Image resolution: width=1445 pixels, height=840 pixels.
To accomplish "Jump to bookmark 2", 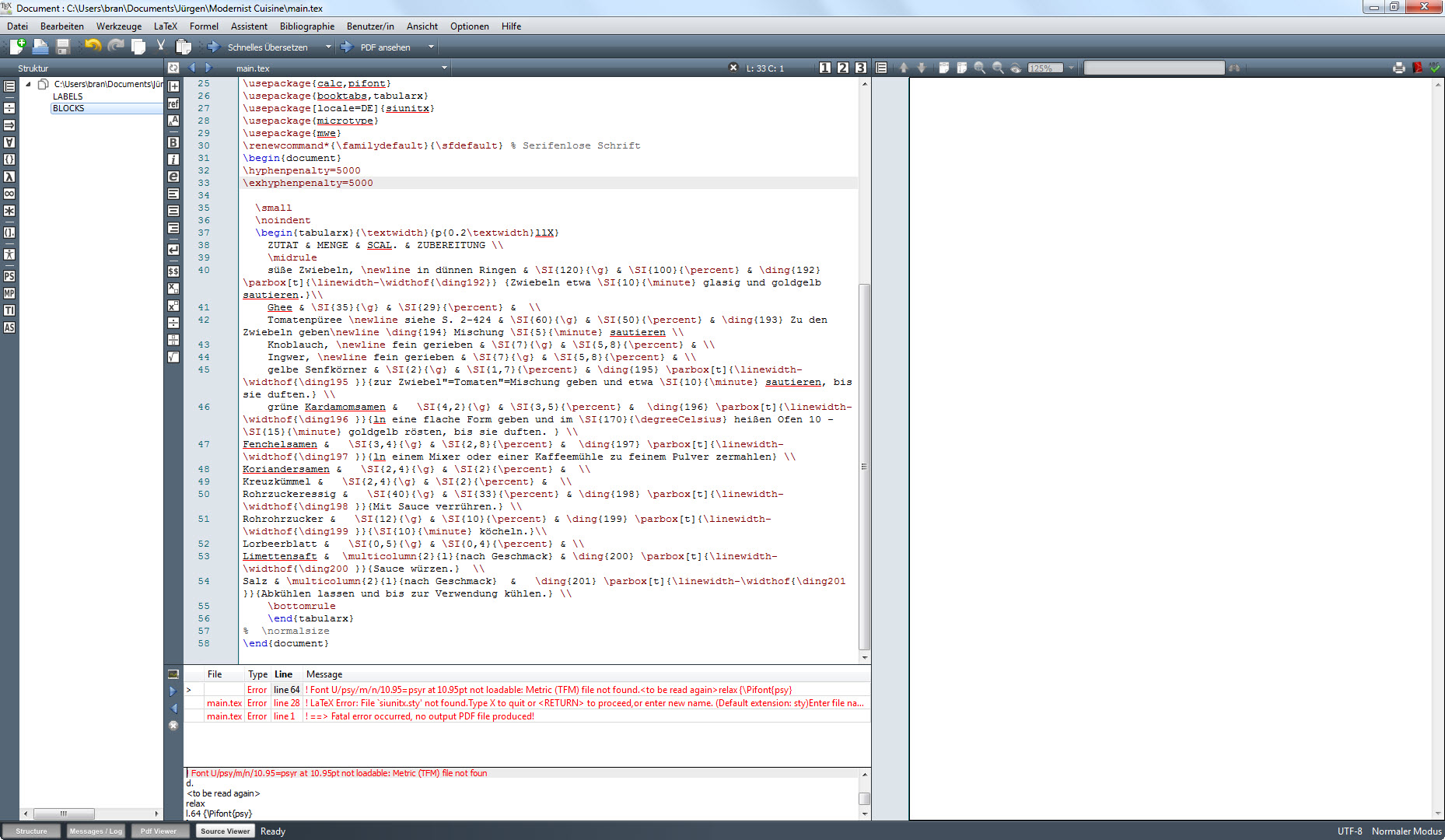I will [843, 68].
